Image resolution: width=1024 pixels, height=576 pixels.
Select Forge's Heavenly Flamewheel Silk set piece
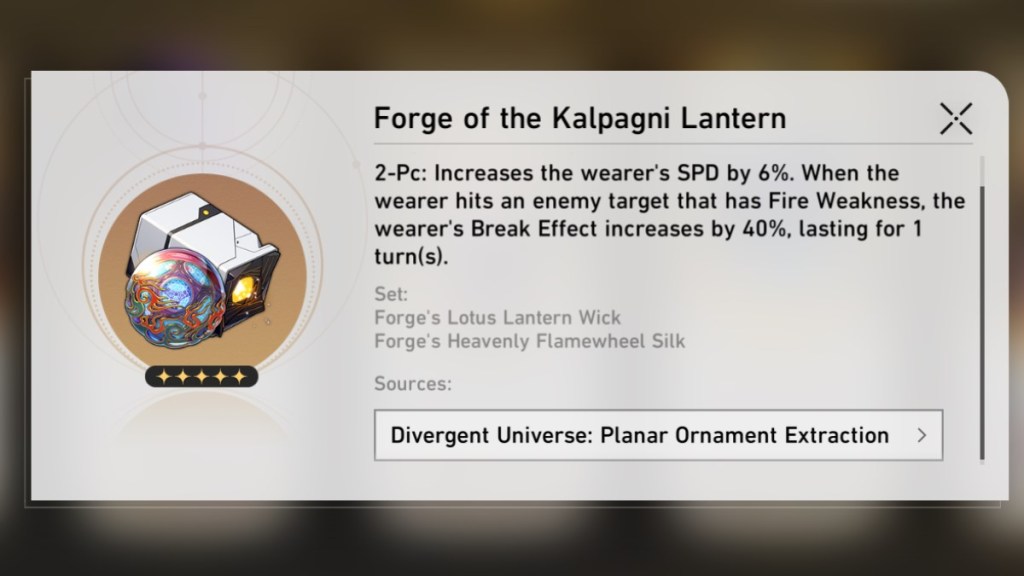coord(530,341)
